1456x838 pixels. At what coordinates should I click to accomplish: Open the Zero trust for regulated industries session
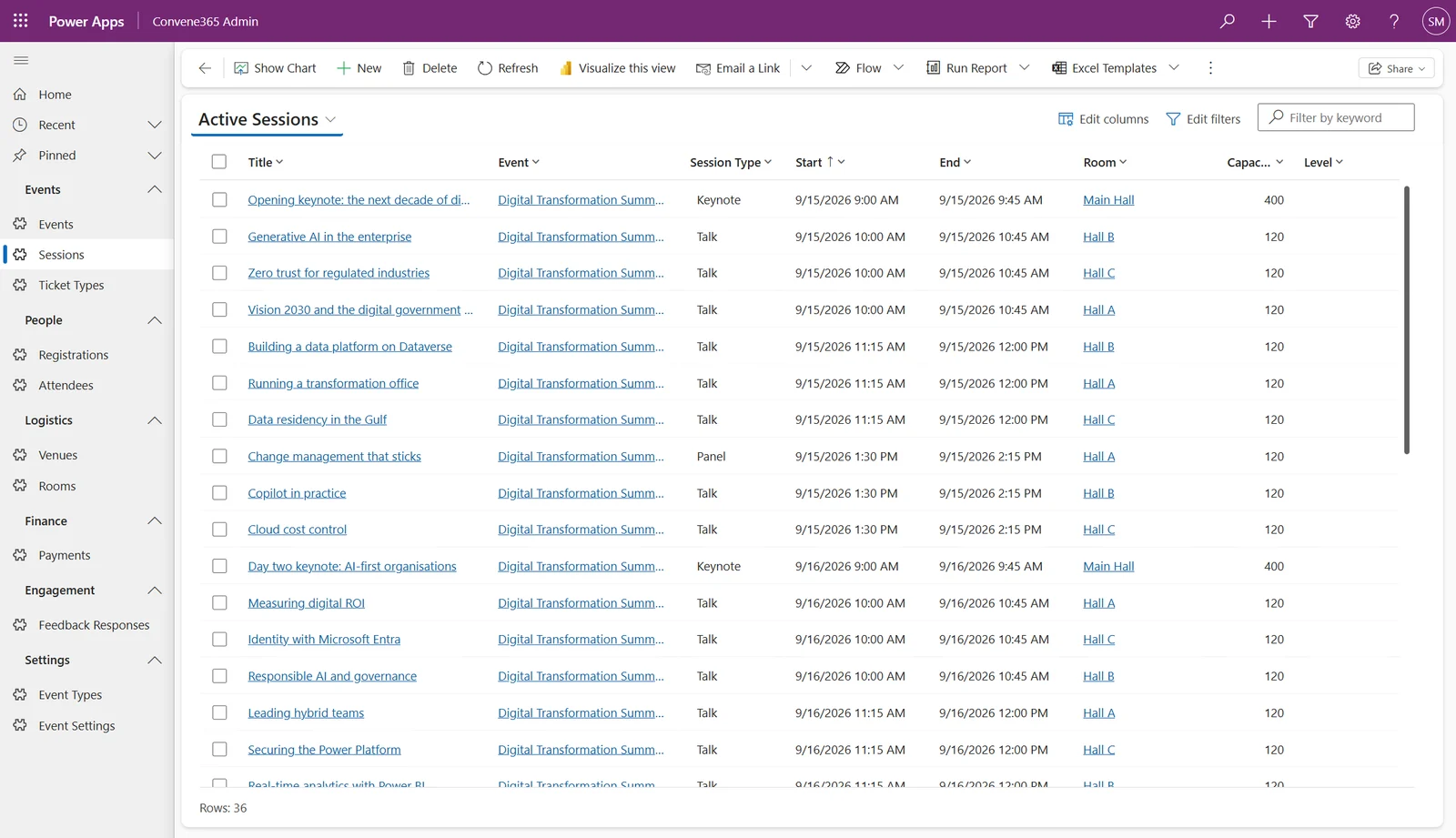coord(339,273)
